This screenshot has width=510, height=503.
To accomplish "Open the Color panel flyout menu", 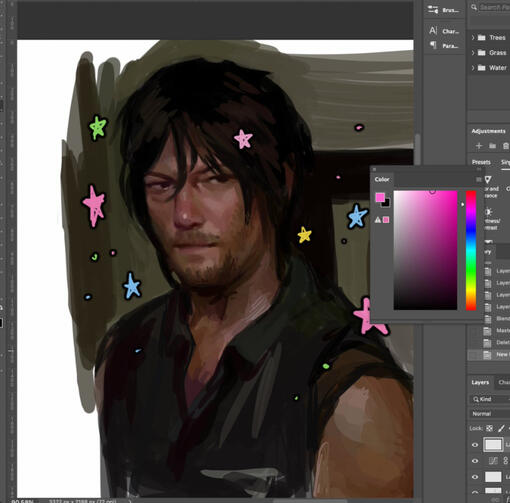I will click(x=479, y=180).
